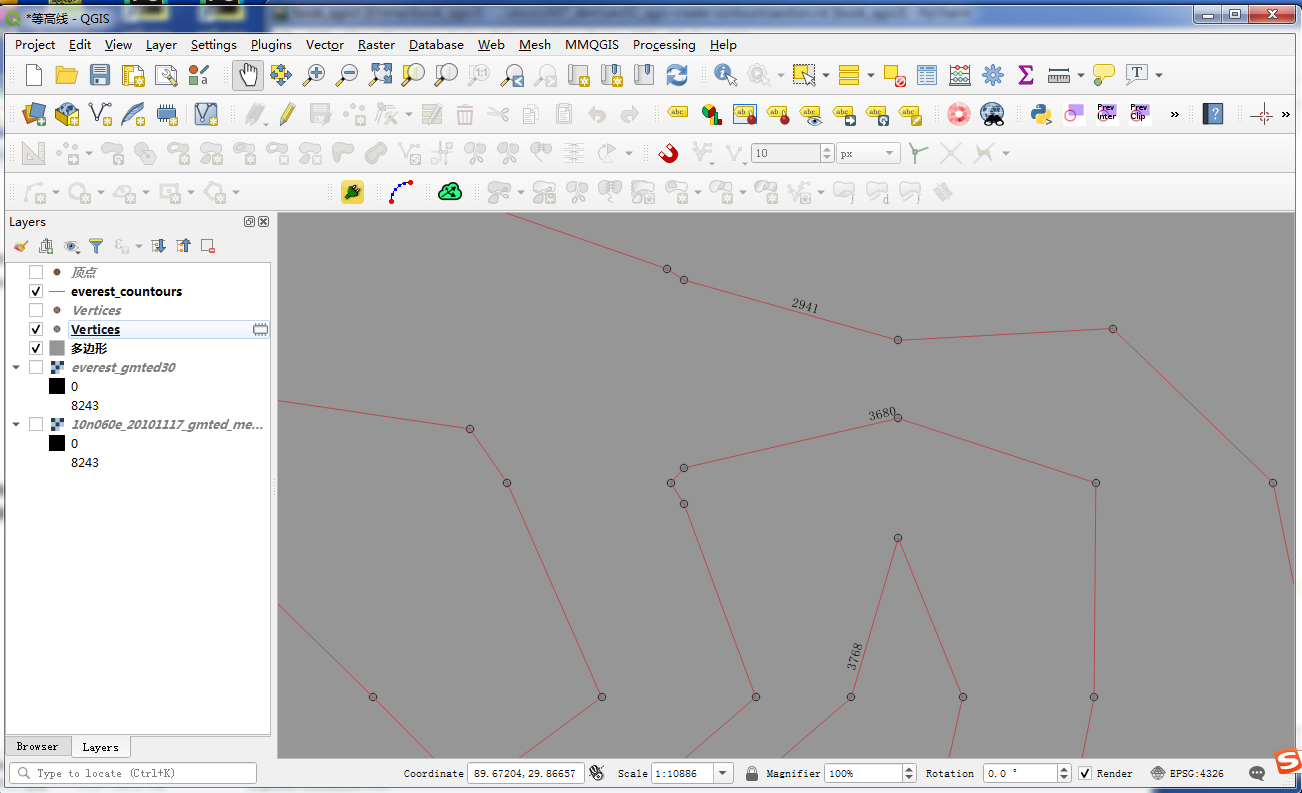
Task: Open layer styling brush in Layers panel
Action: point(20,246)
